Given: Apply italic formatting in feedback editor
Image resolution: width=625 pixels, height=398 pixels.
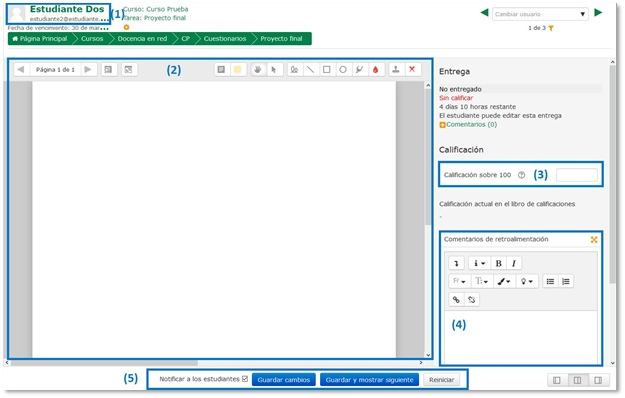Looking at the screenshot, I should [514, 263].
